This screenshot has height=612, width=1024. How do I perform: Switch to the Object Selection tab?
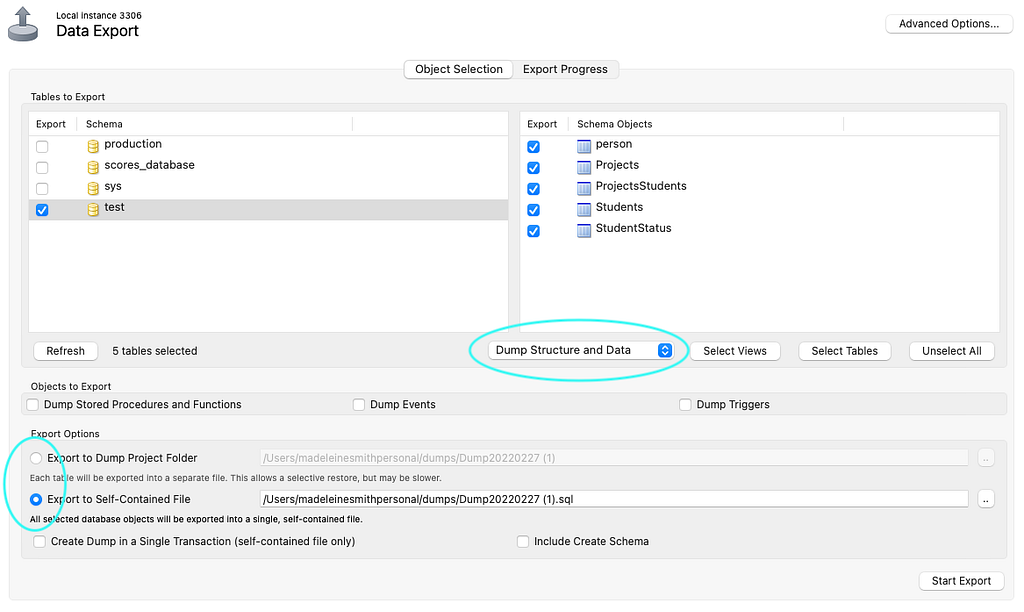click(458, 69)
